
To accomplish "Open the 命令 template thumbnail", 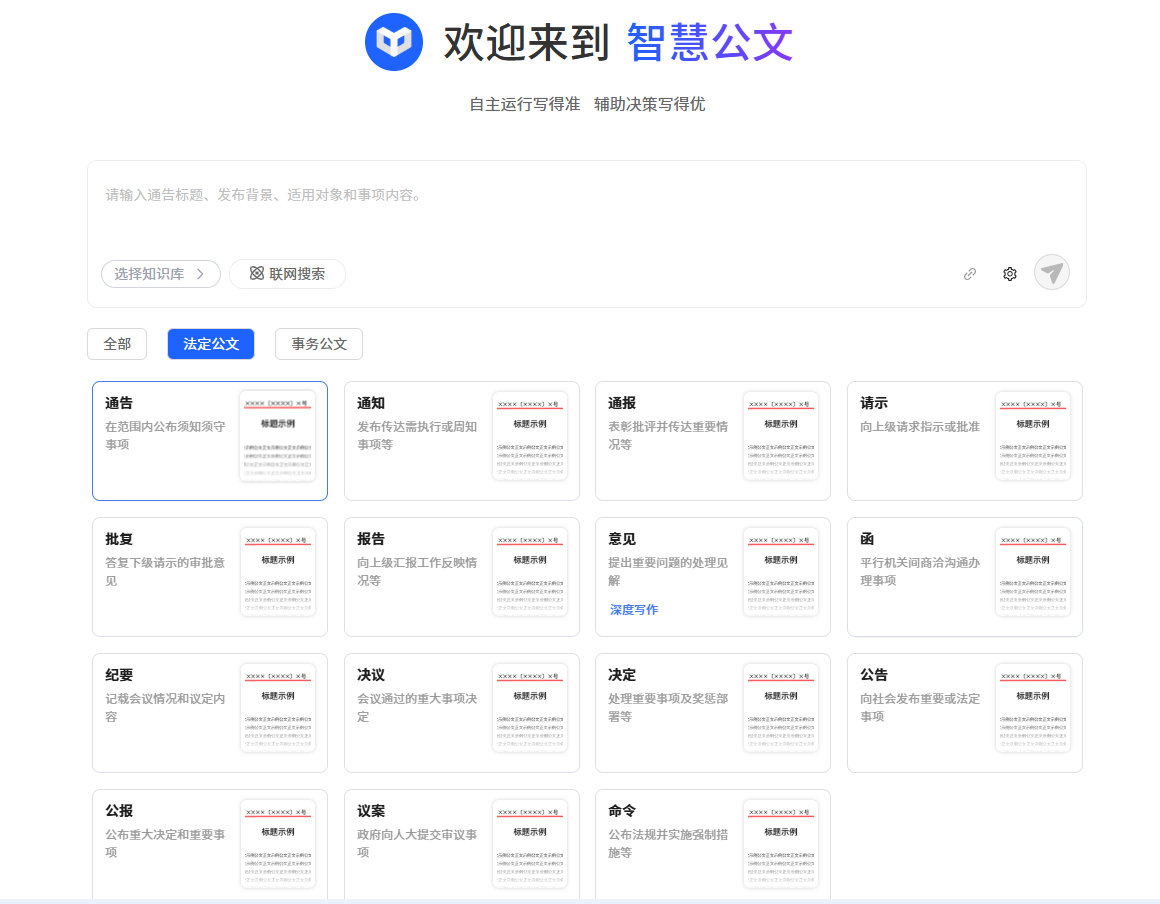I will 781,843.
